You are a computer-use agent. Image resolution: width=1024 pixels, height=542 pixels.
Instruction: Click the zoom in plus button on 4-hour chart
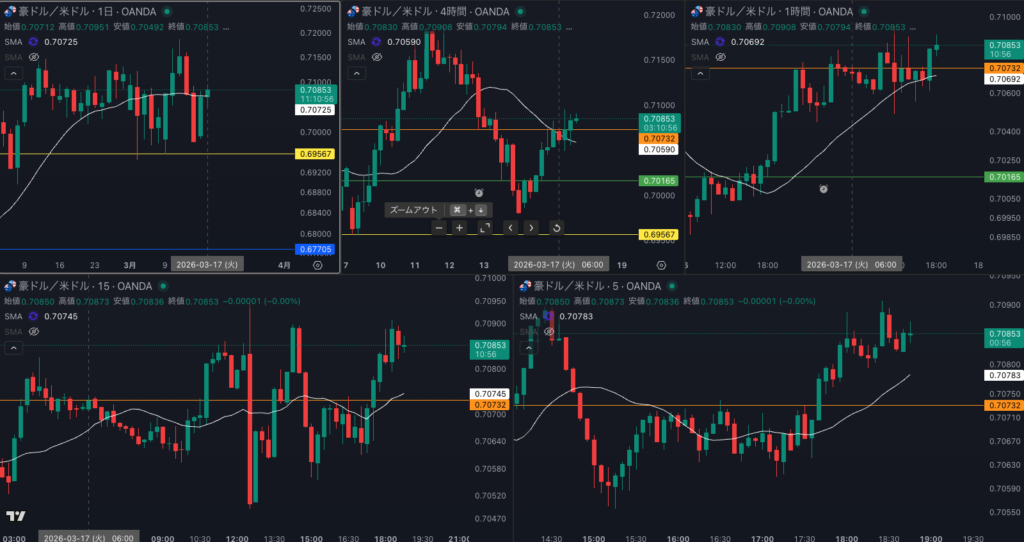[x=459, y=228]
